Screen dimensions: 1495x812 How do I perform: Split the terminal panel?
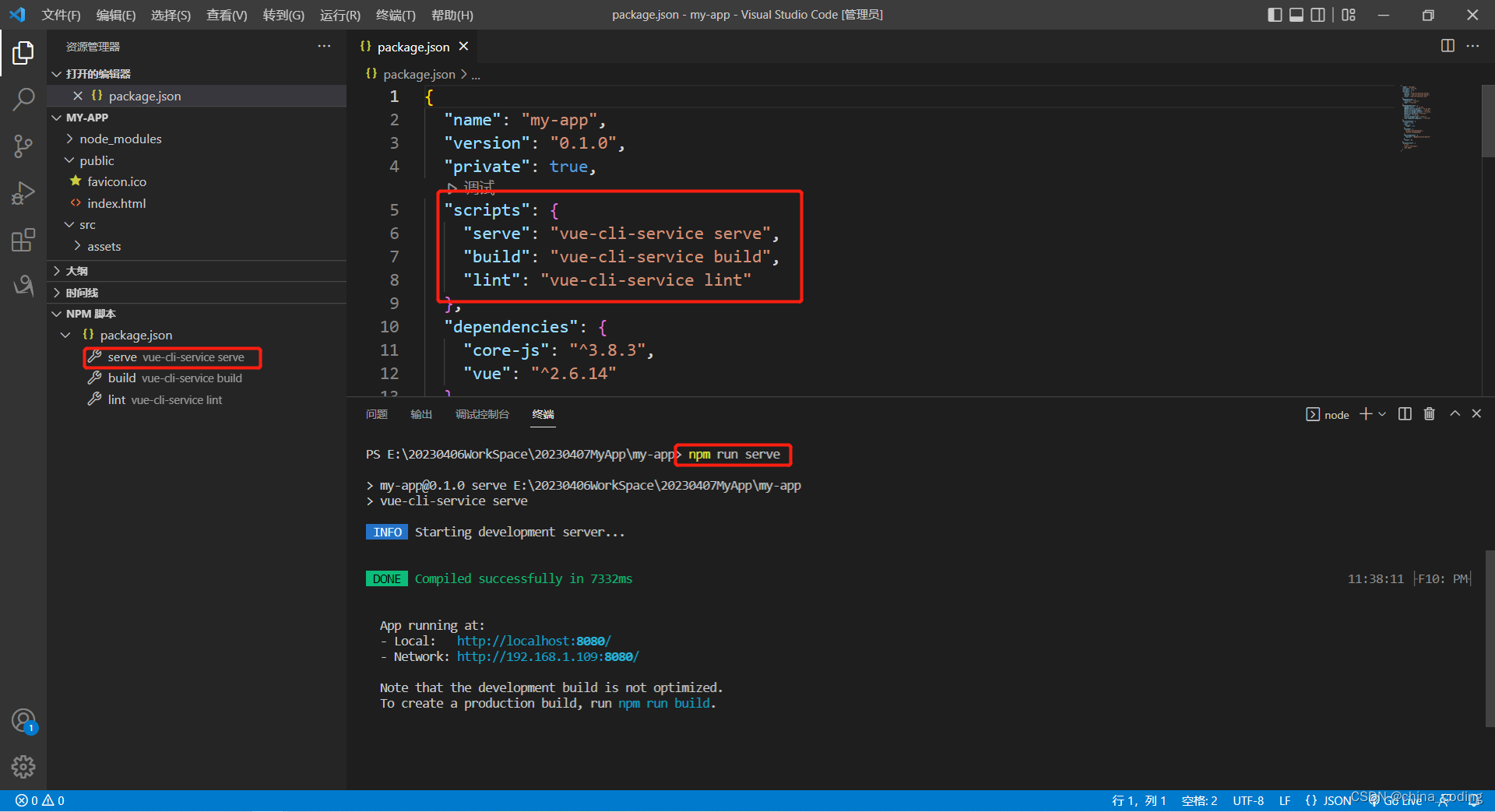click(x=1405, y=414)
